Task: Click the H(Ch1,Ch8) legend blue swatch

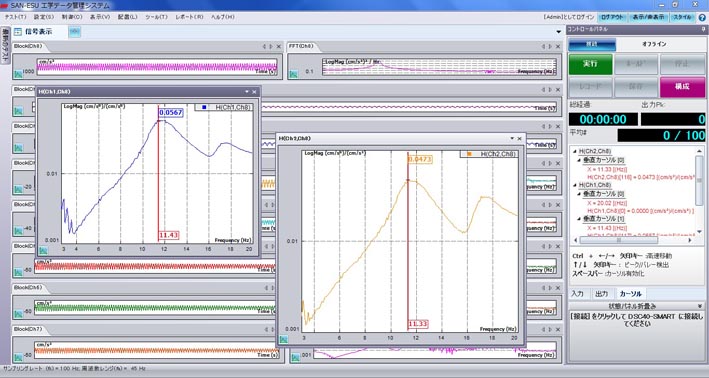Action: pos(204,107)
